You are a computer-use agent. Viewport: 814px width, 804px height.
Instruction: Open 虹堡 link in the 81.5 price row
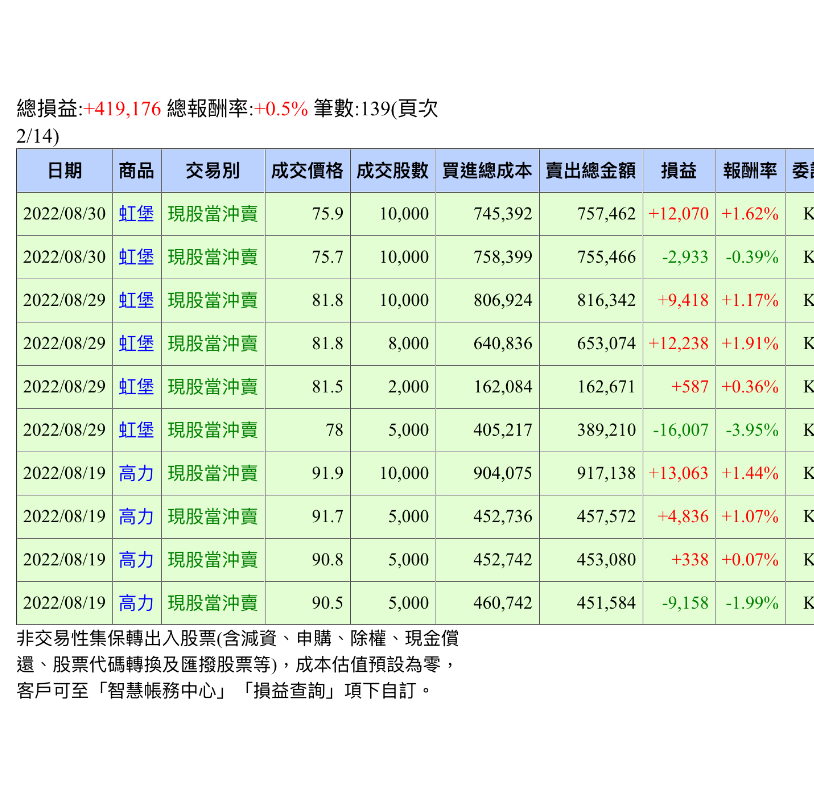136,386
